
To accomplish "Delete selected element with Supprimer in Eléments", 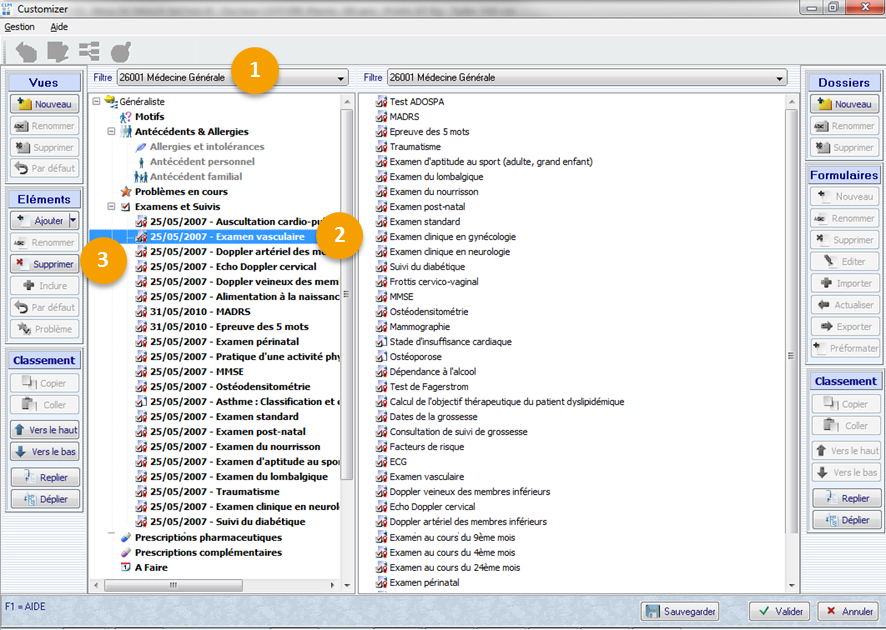I will point(45,264).
